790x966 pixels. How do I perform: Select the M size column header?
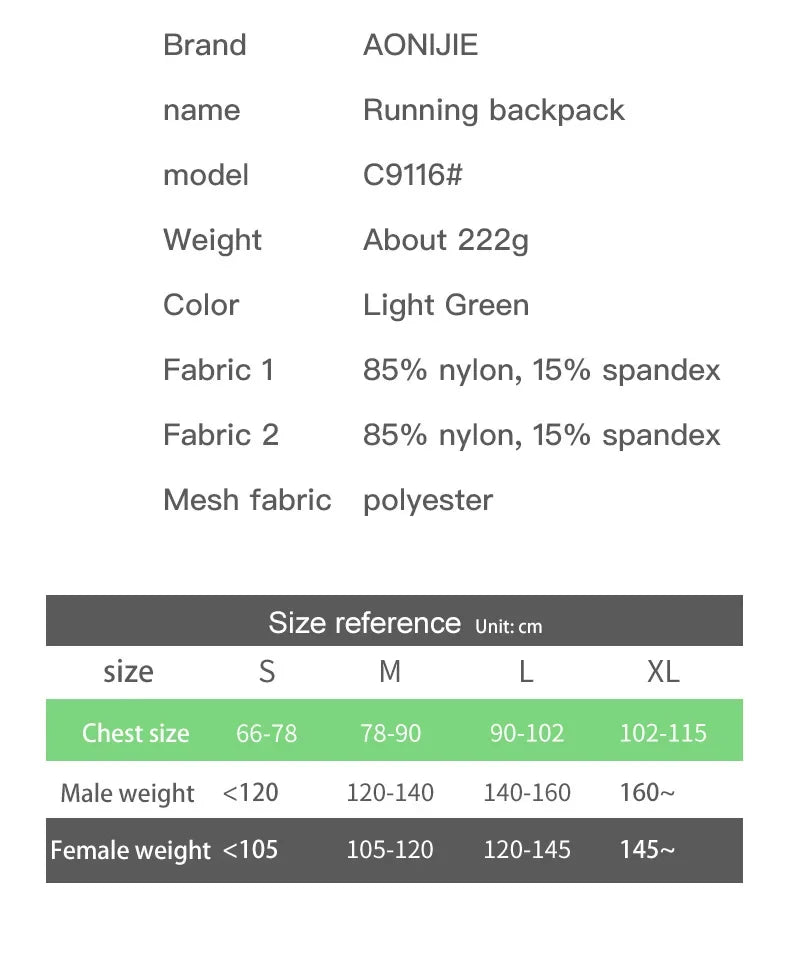pyautogui.click(x=390, y=672)
